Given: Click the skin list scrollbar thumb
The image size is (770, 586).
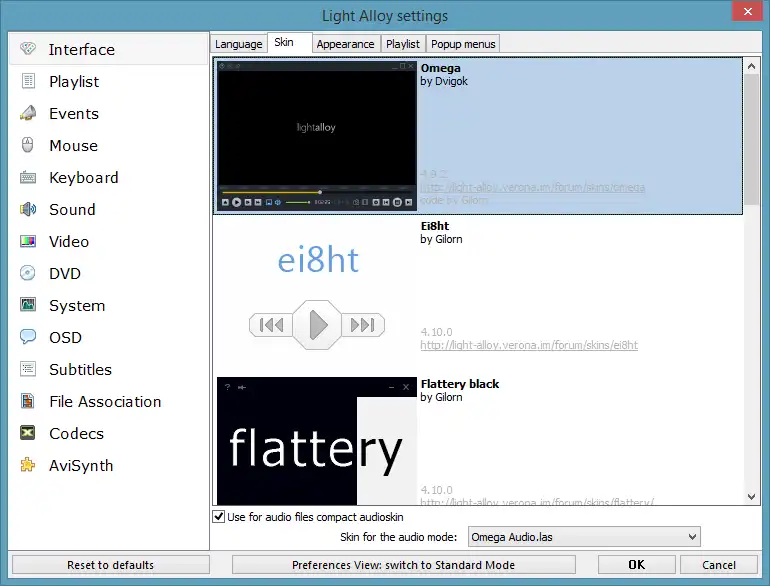Looking at the screenshot, I should 751,139.
